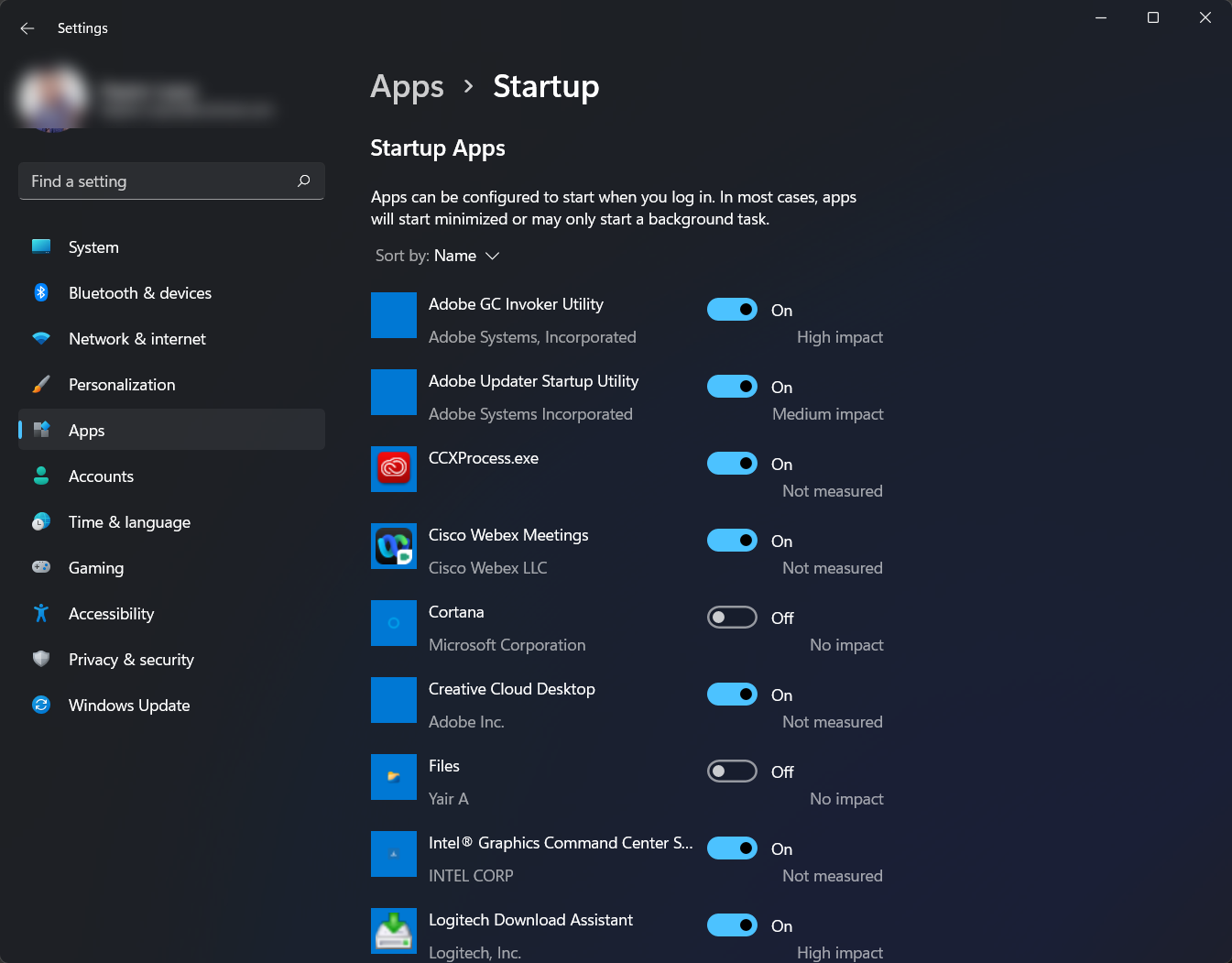
Task: Click the Cisco Webex Meetings name
Action: point(508,535)
